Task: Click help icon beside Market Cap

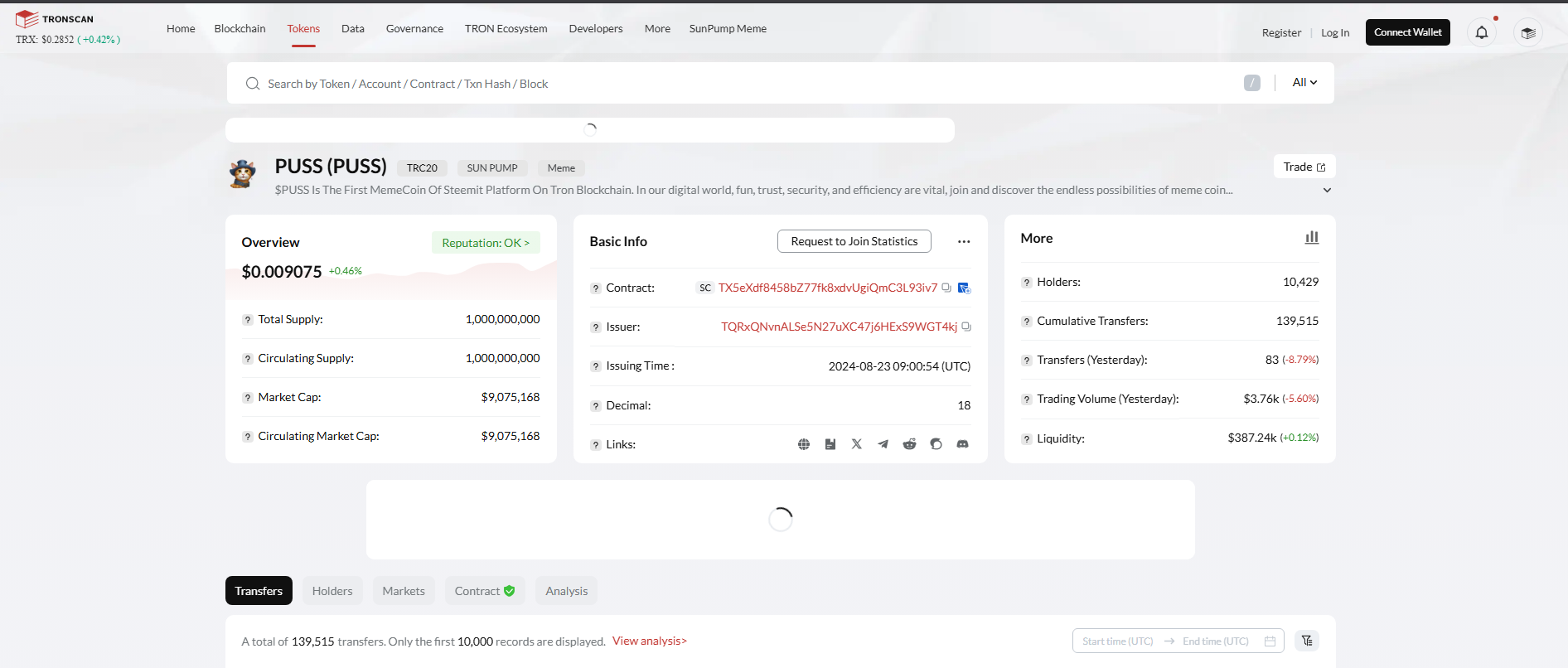Action: click(x=247, y=398)
